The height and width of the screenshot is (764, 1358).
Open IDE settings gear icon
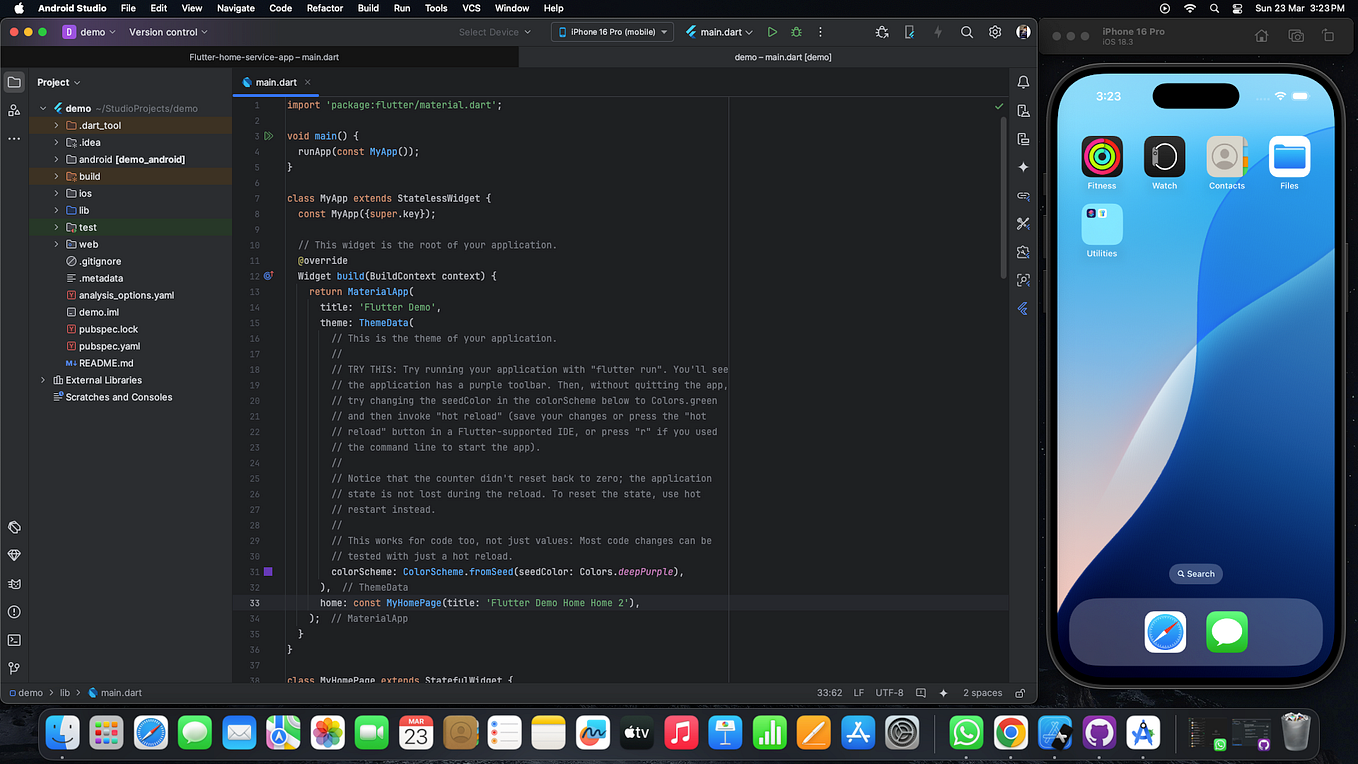(x=995, y=32)
